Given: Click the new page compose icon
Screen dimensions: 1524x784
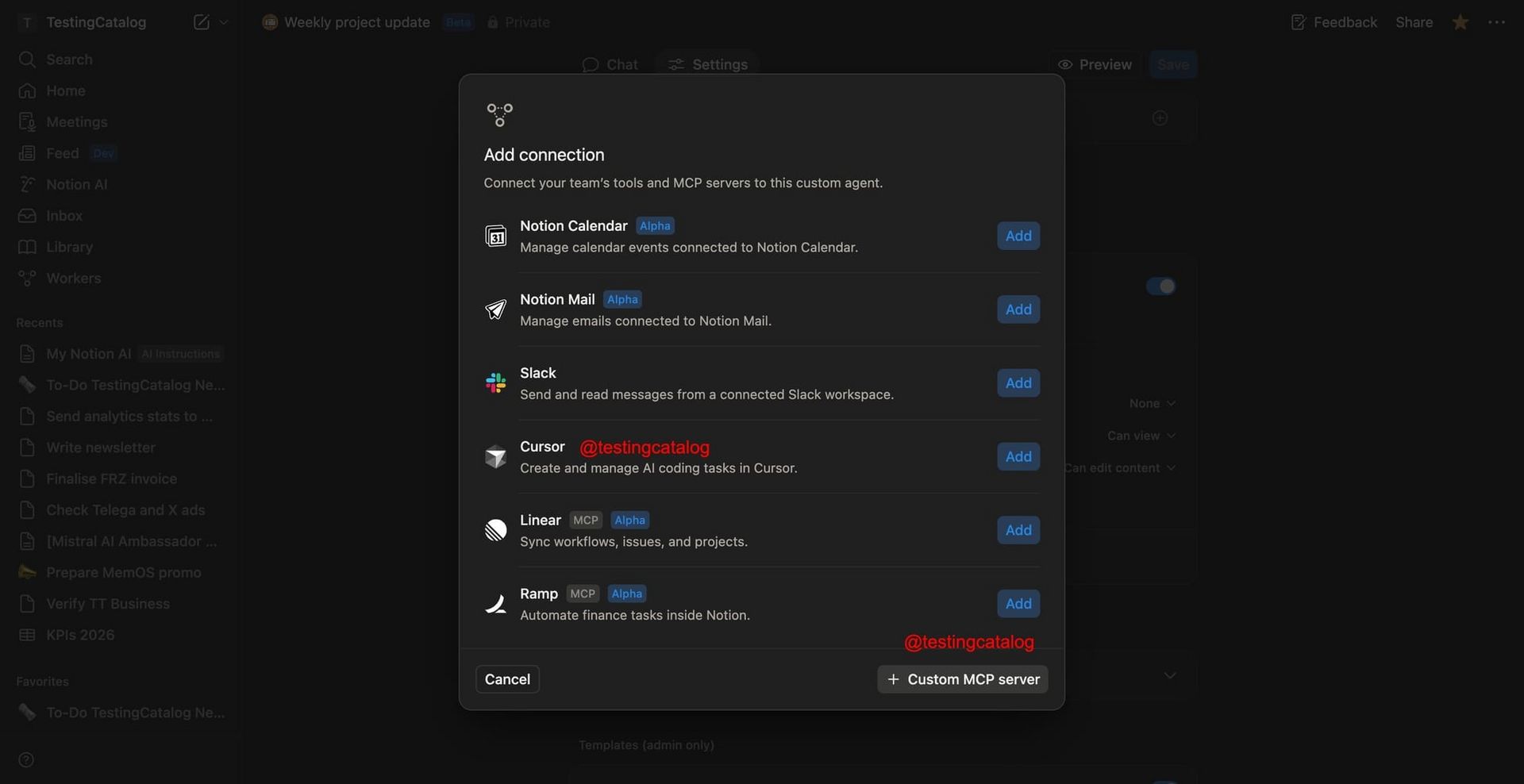Looking at the screenshot, I should point(202,22).
